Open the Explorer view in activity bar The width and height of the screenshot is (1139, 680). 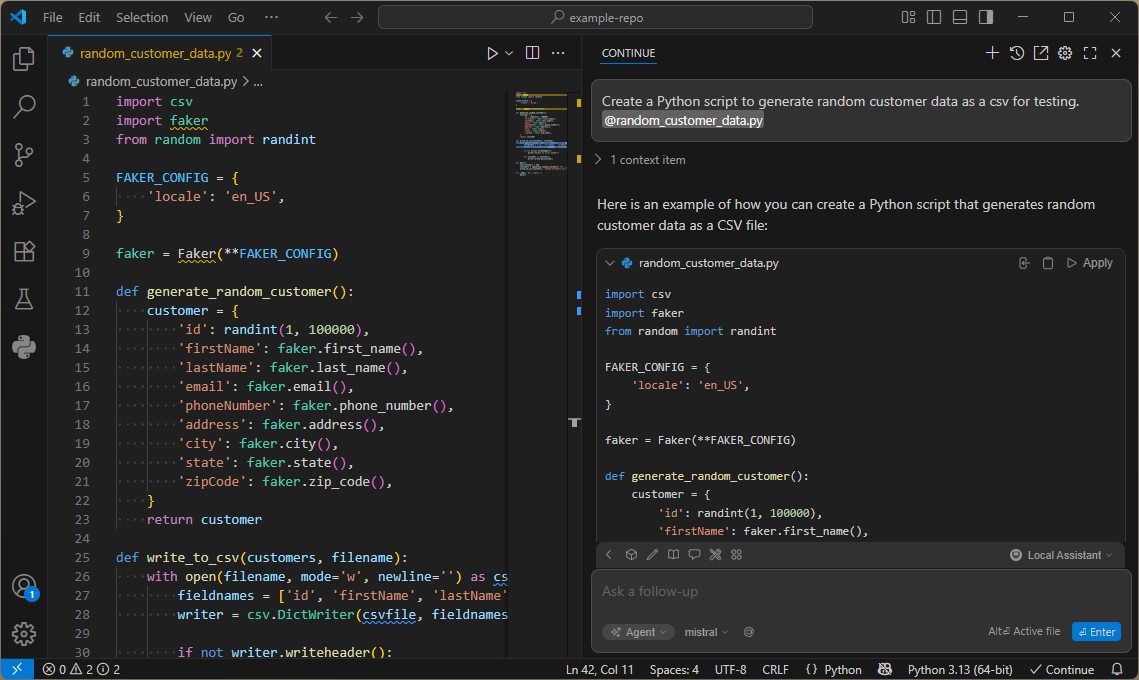tap(24, 59)
